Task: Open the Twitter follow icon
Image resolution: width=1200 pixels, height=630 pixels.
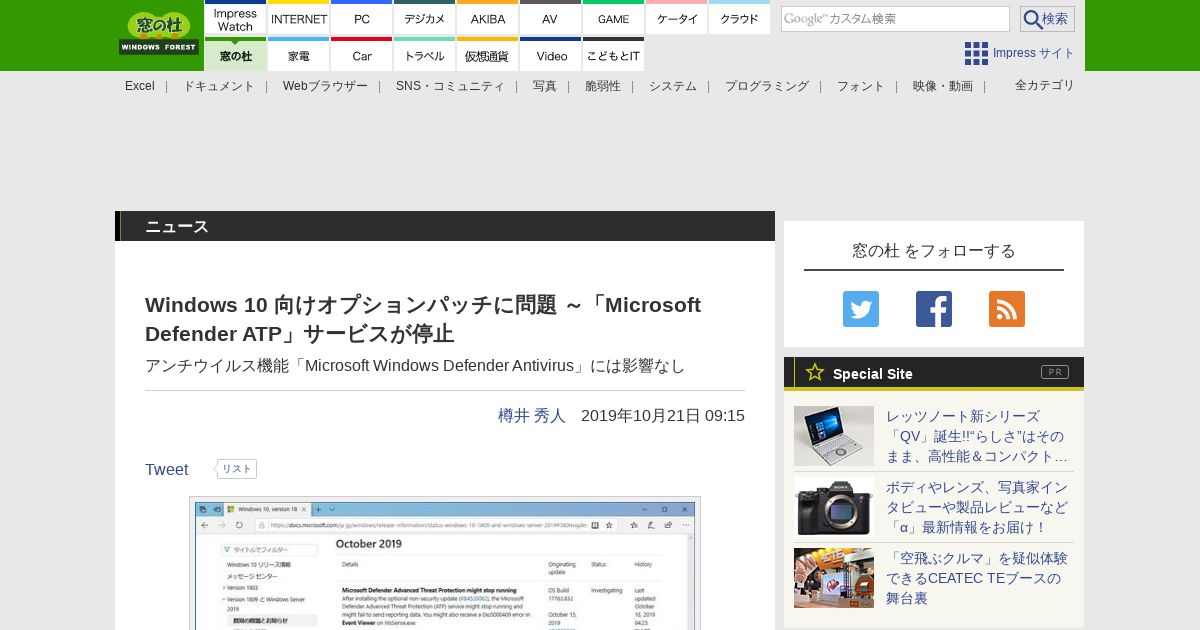Action: 860,309
